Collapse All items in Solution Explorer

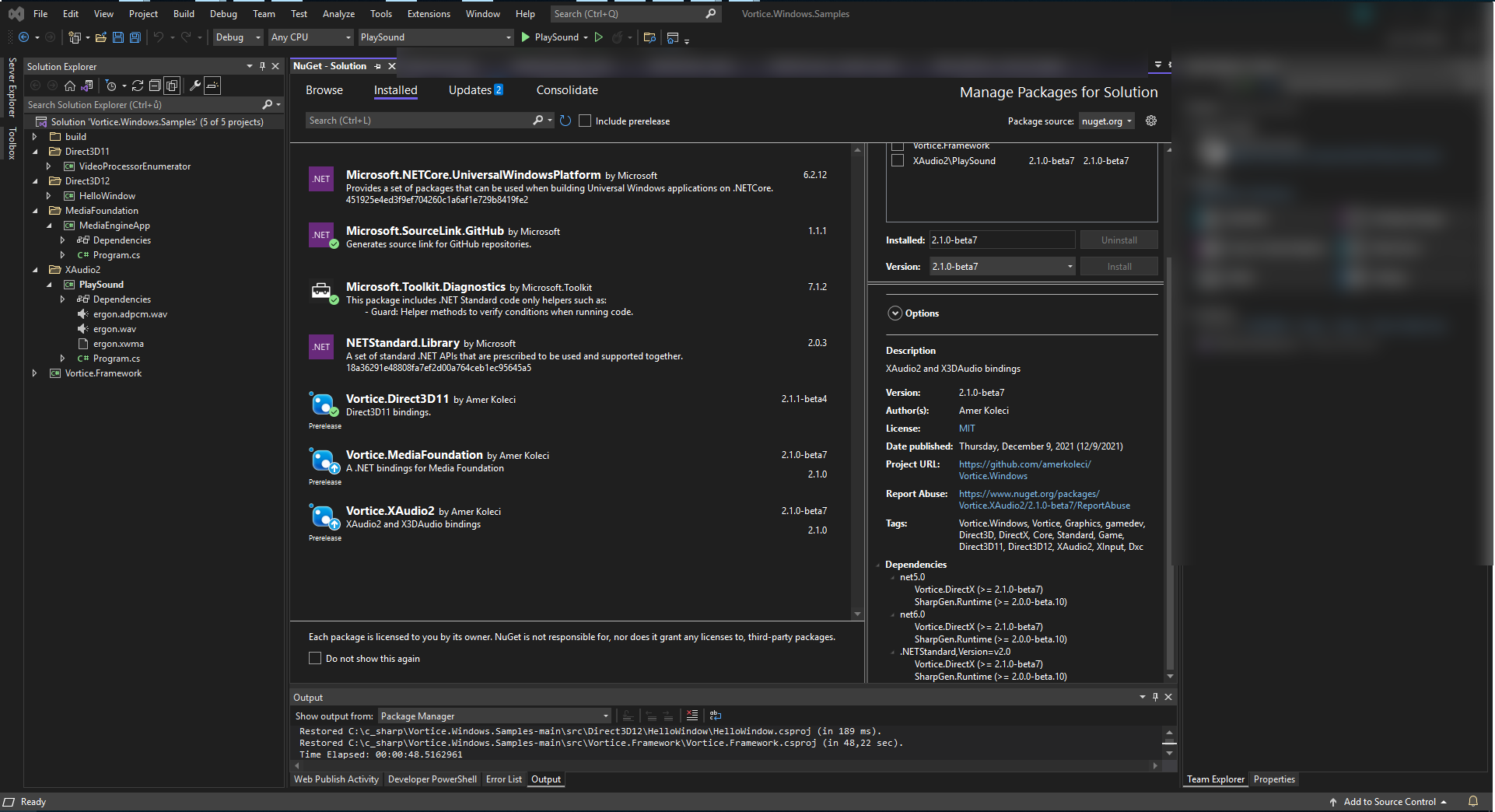(155, 86)
